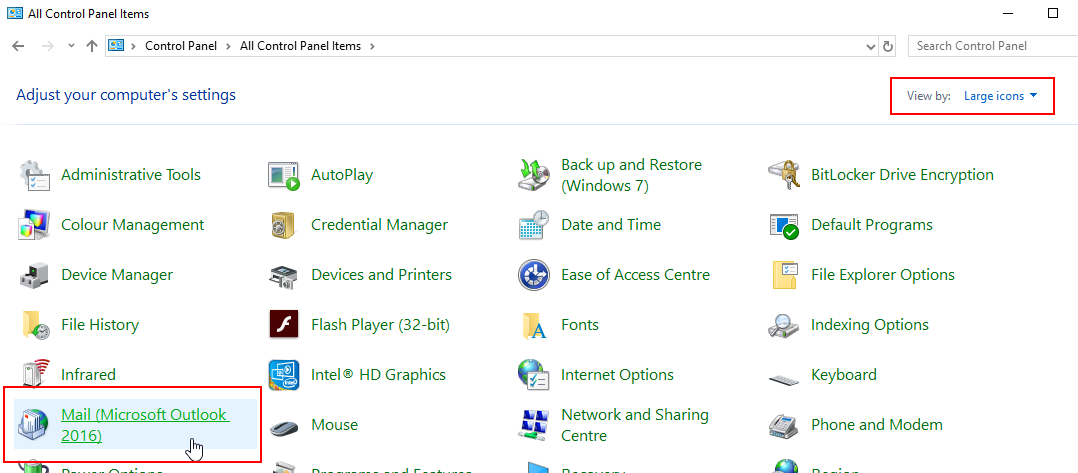
Task: Click the Date and Time calendar icon
Action: click(534, 225)
